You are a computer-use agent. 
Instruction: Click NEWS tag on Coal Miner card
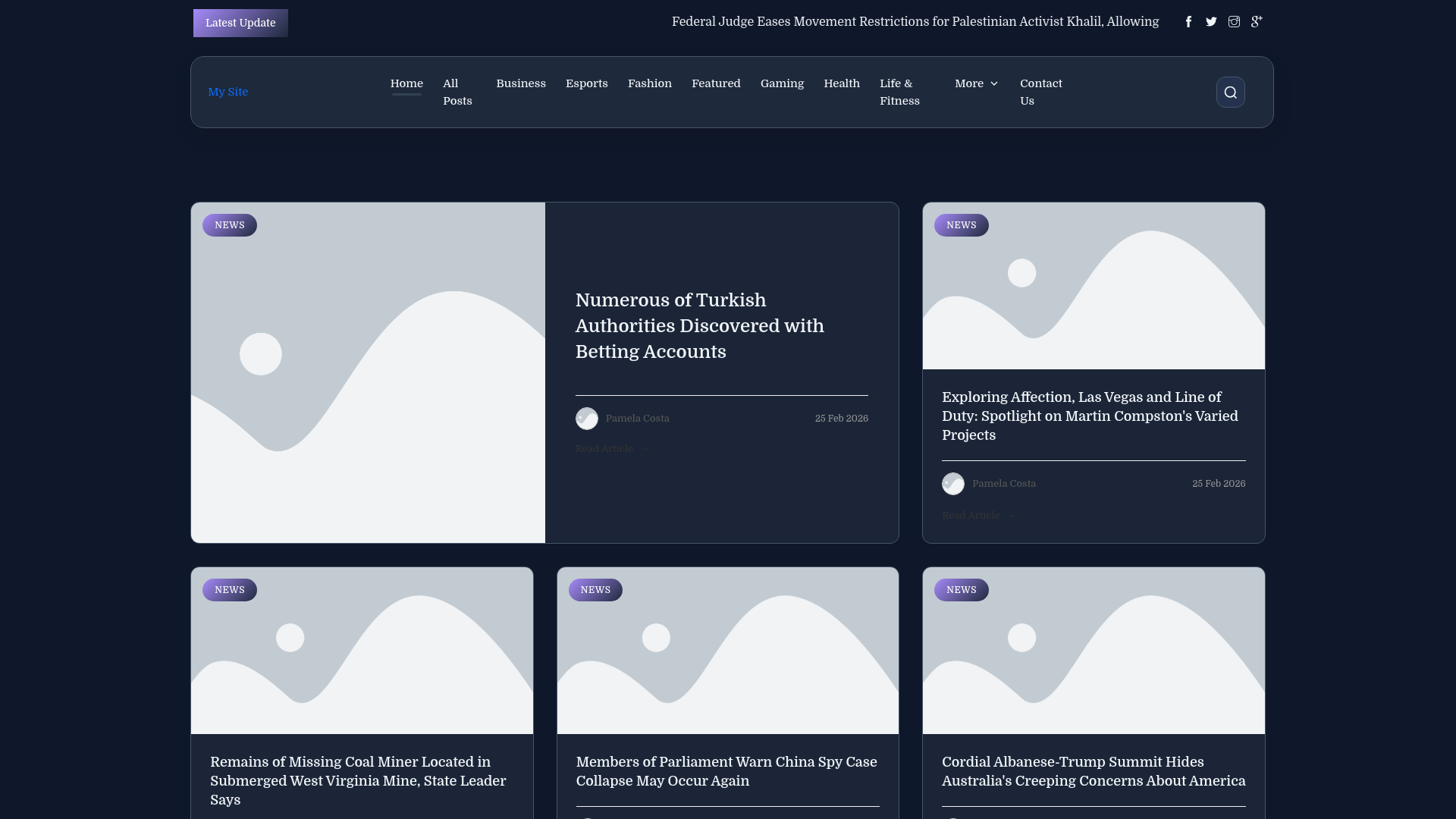pyautogui.click(x=230, y=590)
